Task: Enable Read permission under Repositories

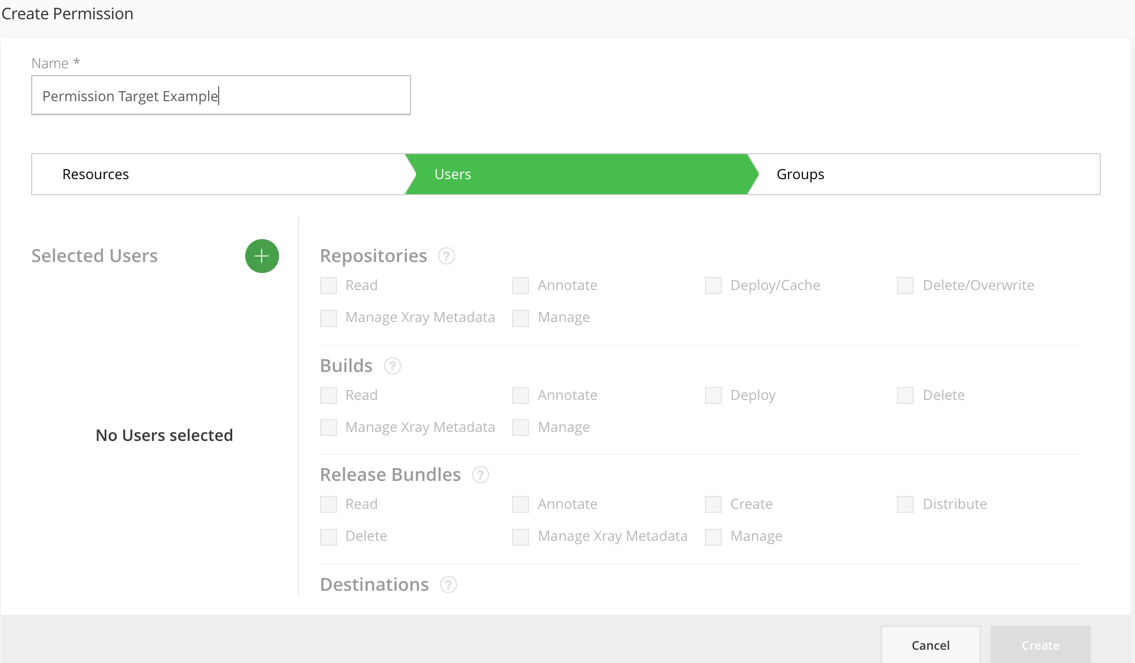Action: coord(328,285)
